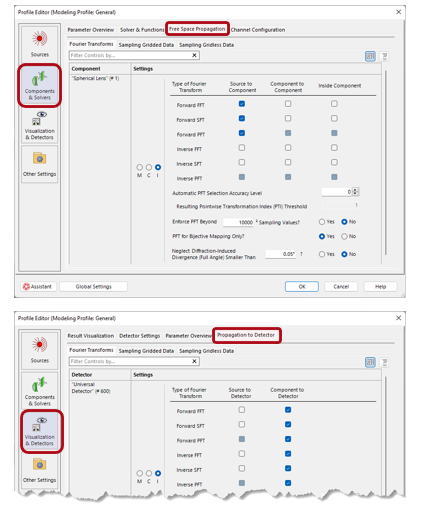
Task: Uncheck Forward SFT Component to Detector
Action: coord(288,424)
